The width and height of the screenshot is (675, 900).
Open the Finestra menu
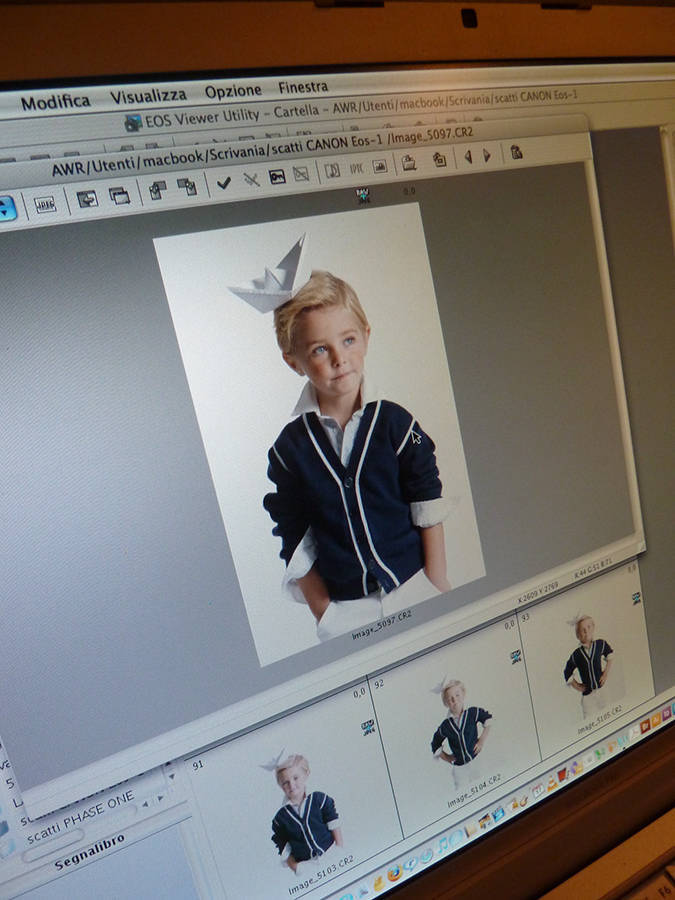[303, 87]
